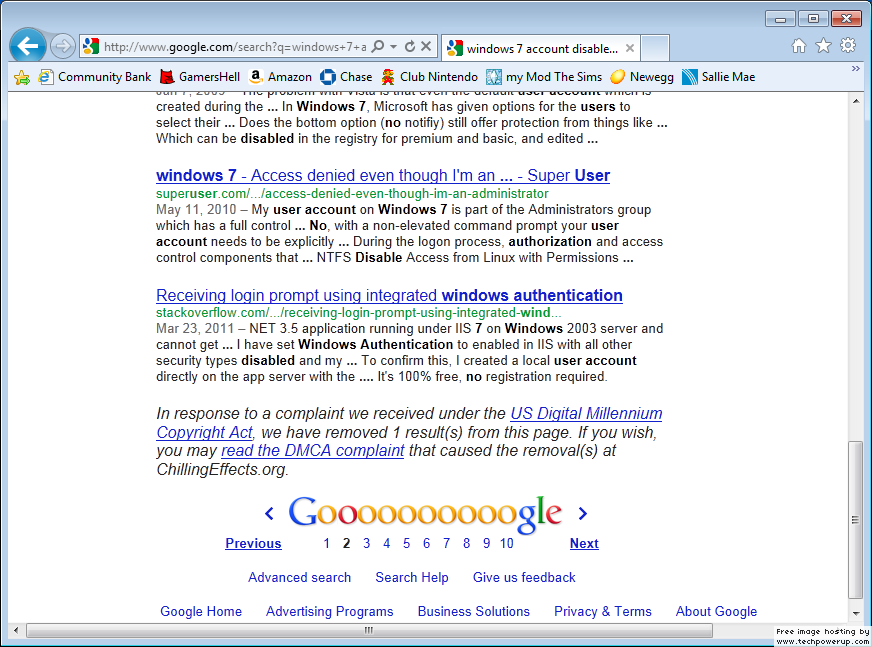Open the Community Bank bookmark
The height and width of the screenshot is (647, 872).
[95, 77]
